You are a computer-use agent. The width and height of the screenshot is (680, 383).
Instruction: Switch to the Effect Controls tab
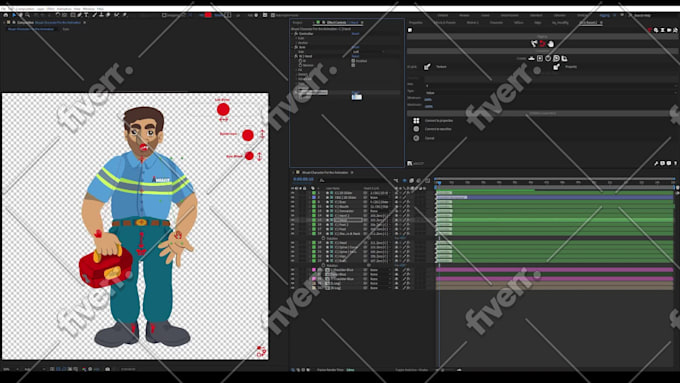337,23
